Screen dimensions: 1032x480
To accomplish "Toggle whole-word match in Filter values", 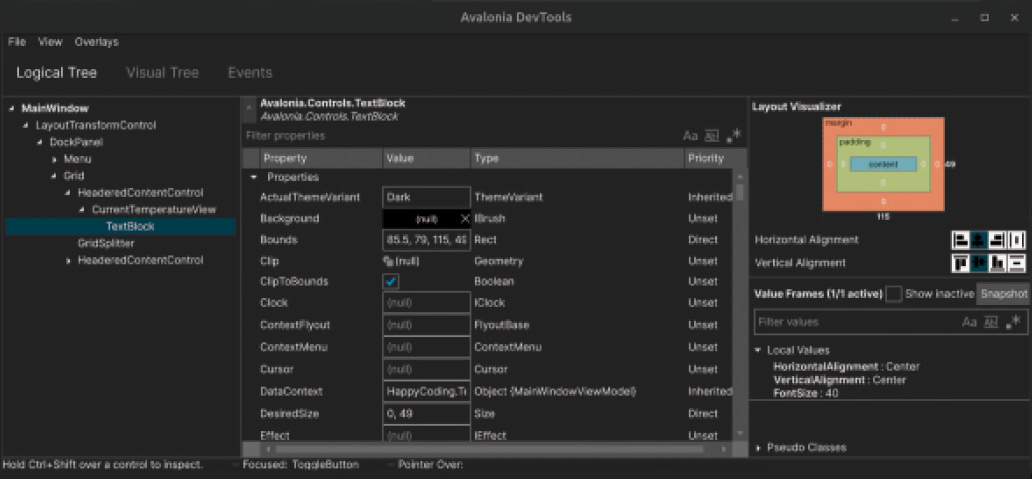I will [991, 322].
